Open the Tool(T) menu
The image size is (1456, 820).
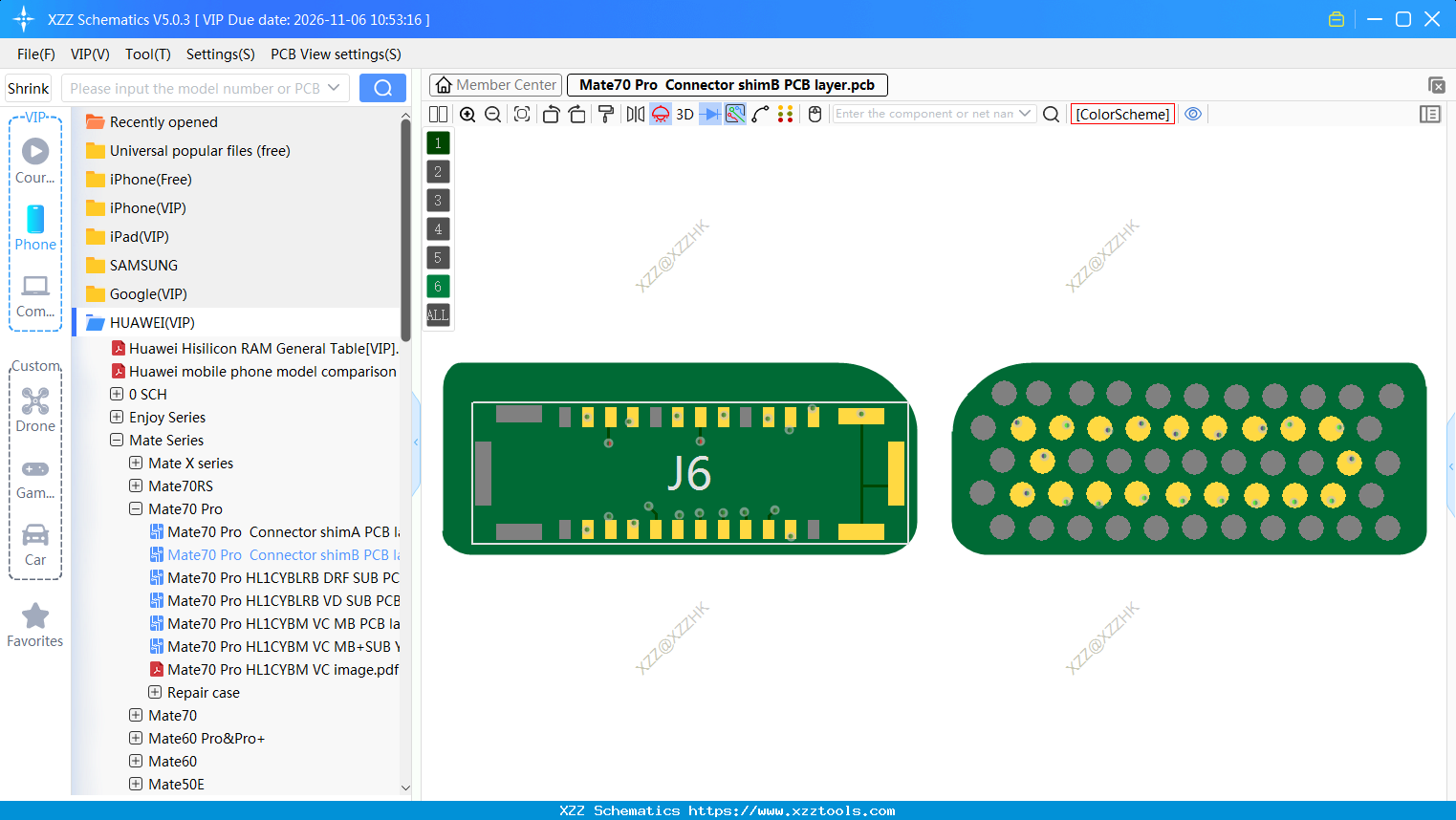(147, 54)
